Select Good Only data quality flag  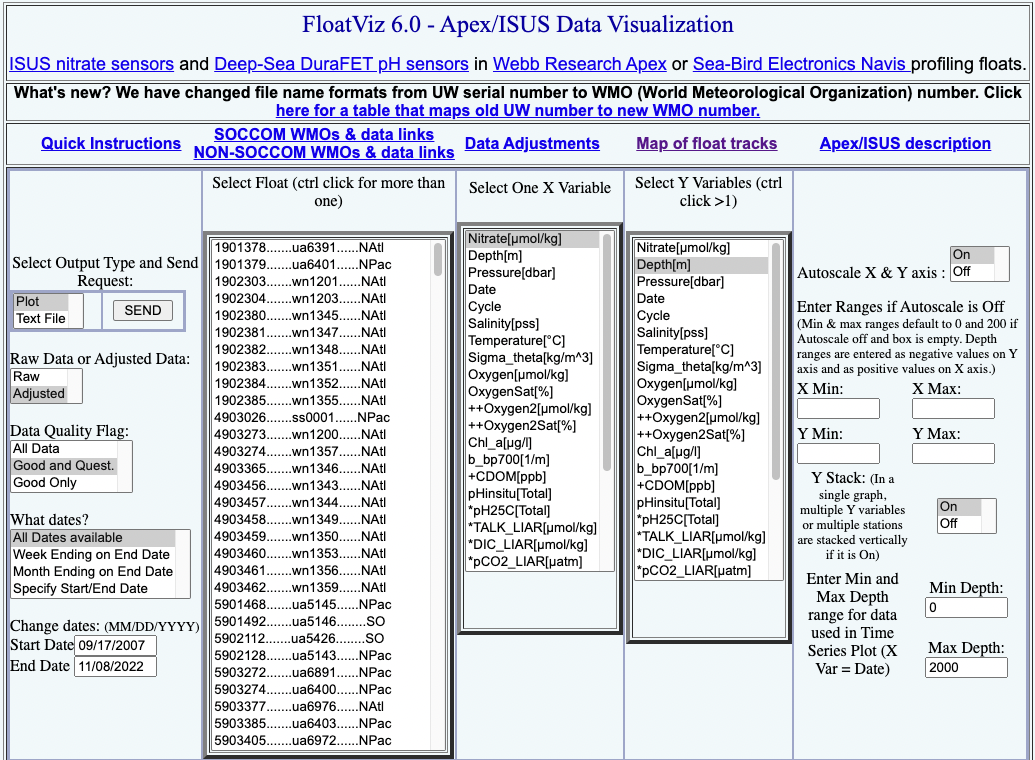tap(45, 483)
